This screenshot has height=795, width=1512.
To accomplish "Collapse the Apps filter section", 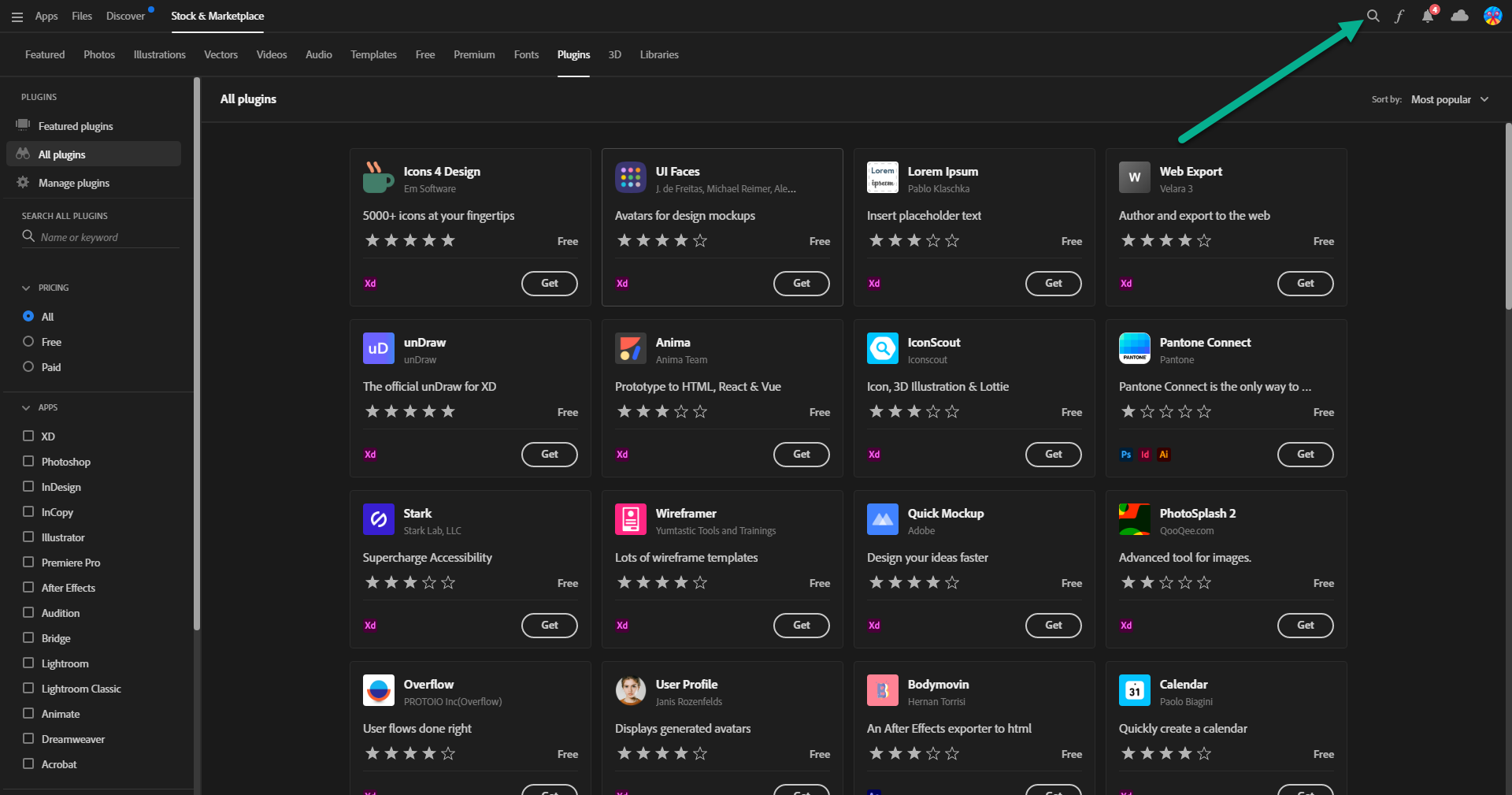I will click(x=26, y=408).
